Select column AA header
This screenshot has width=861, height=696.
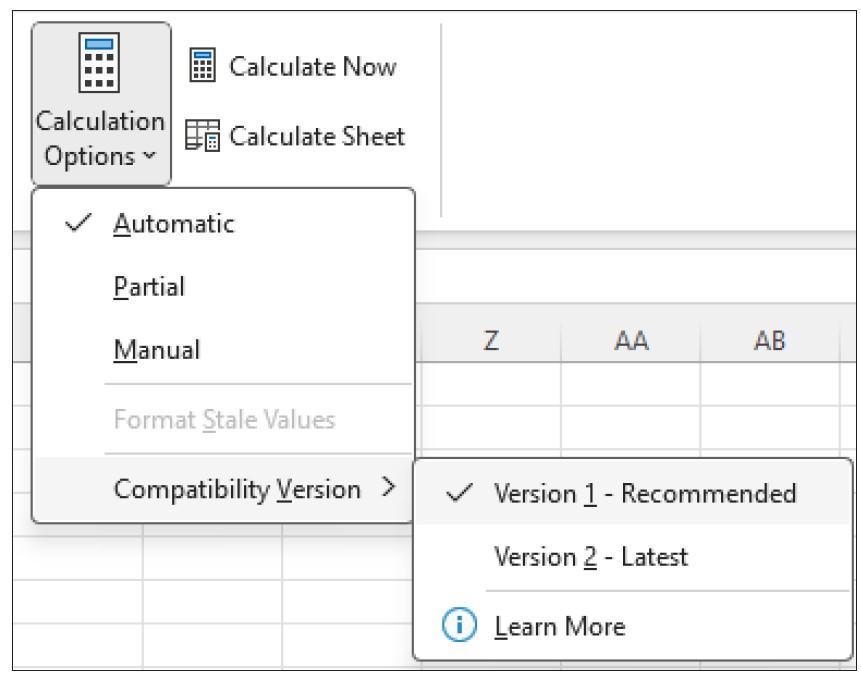[631, 341]
